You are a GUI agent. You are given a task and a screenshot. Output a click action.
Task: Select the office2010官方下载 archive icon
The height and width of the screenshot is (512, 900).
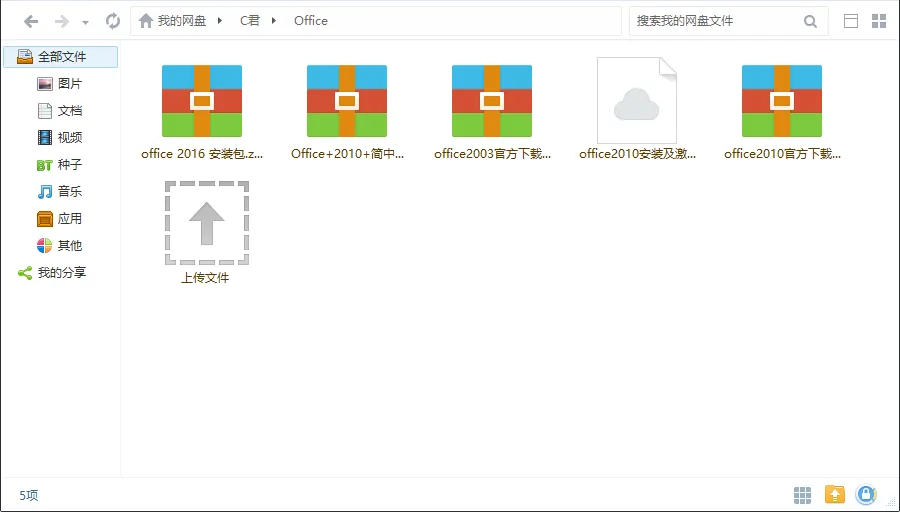782,101
